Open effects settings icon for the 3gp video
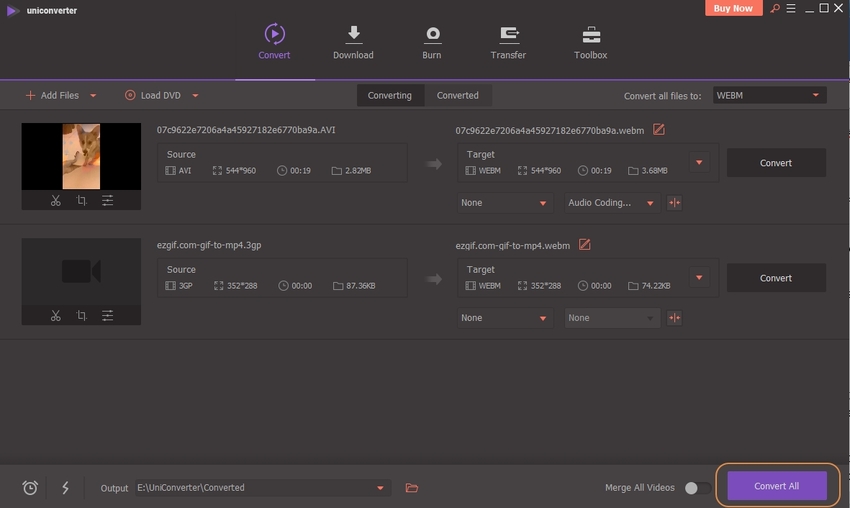The height and width of the screenshot is (508, 850). click(107, 316)
